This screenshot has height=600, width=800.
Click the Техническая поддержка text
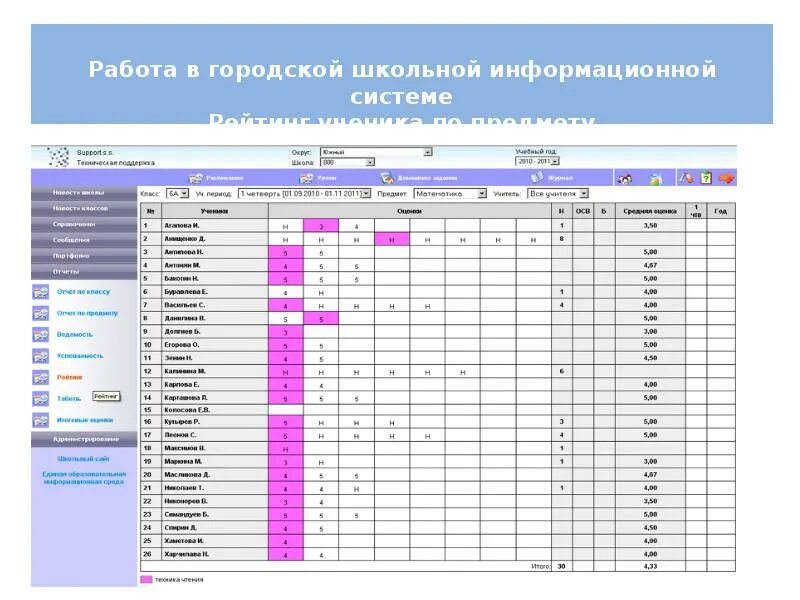(x=116, y=163)
